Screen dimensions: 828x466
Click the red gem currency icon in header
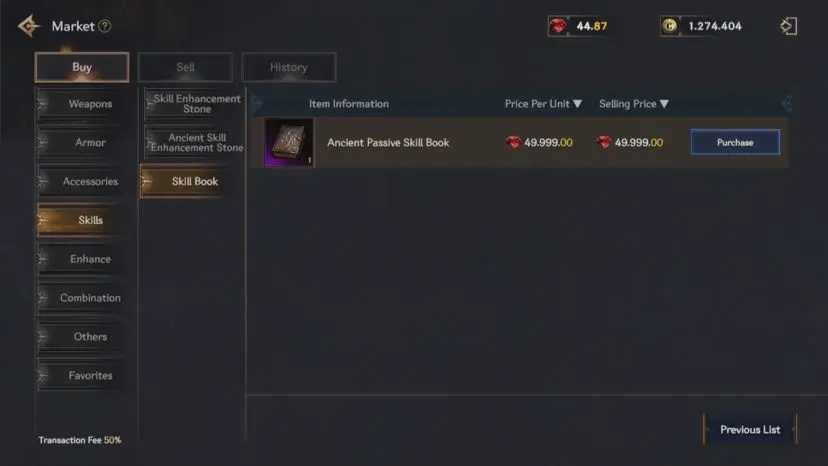558,26
